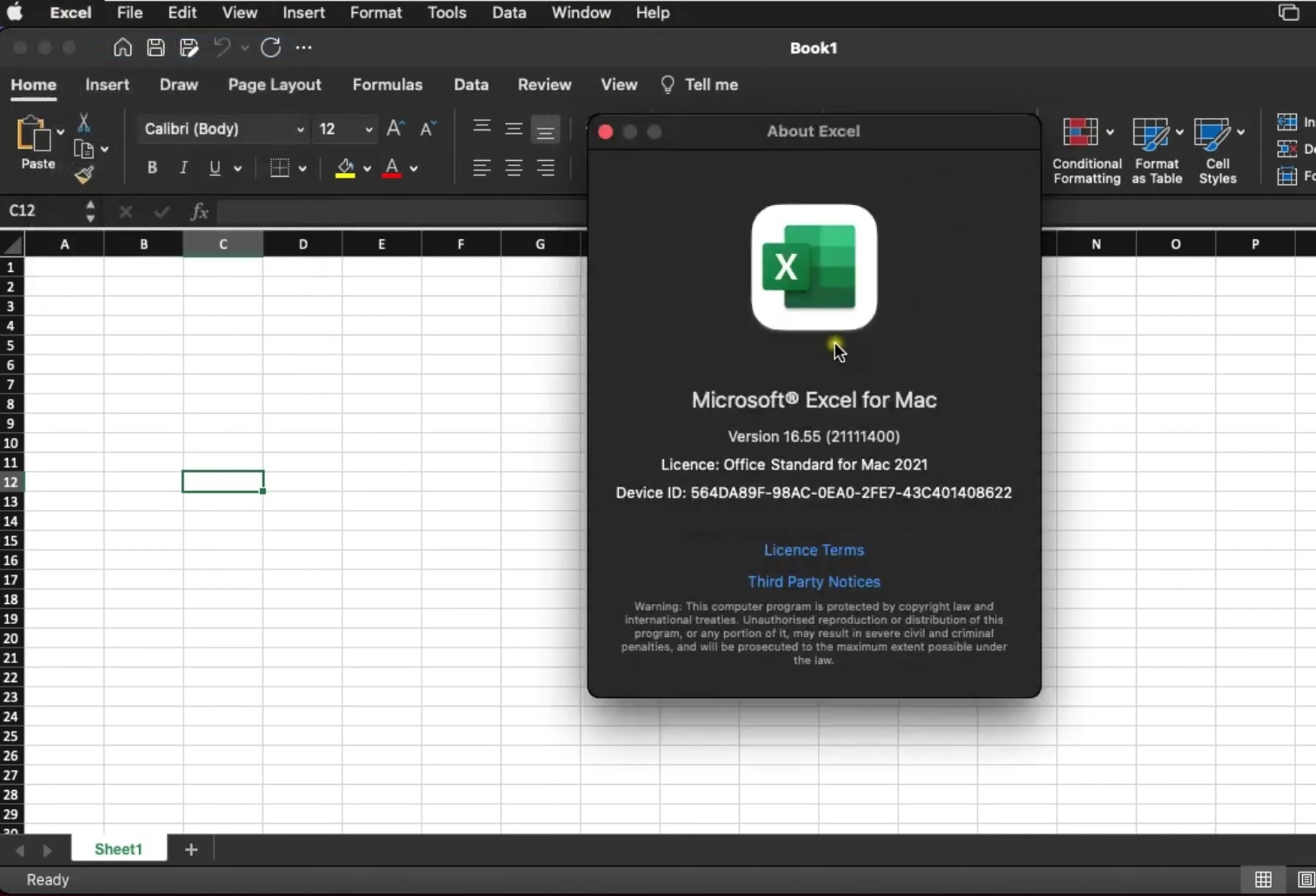Toggle Underline formatting
Viewport: 1316px width, 896px height.
click(x=215, y=168)
